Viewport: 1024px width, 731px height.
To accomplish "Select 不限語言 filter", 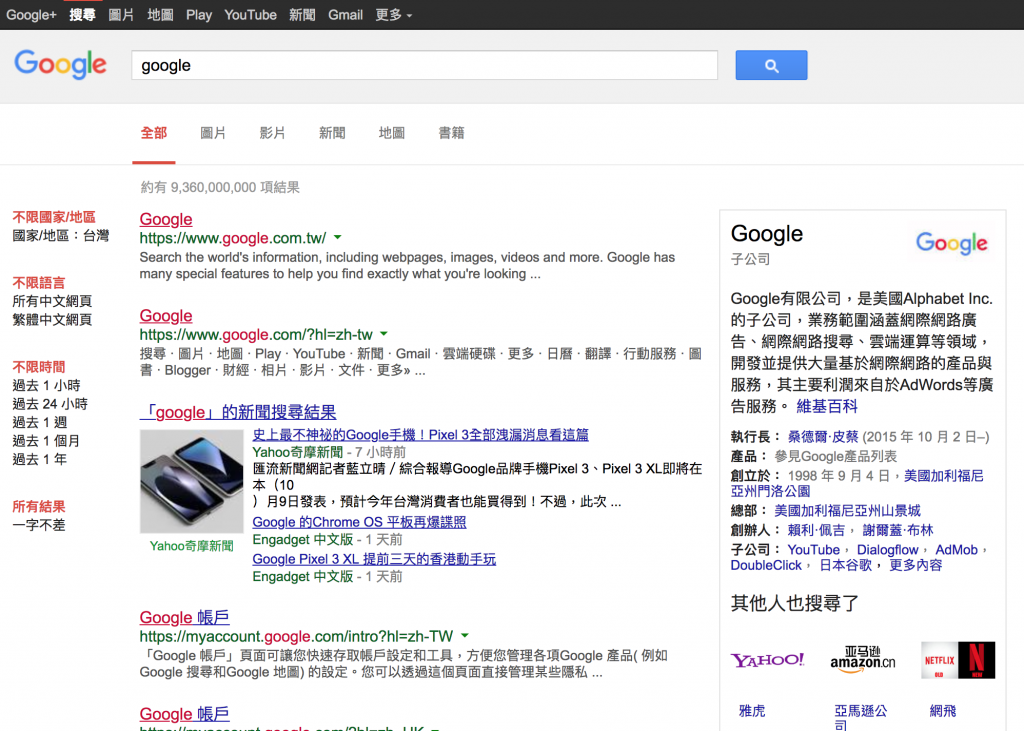I will click(x=39, y=283).
